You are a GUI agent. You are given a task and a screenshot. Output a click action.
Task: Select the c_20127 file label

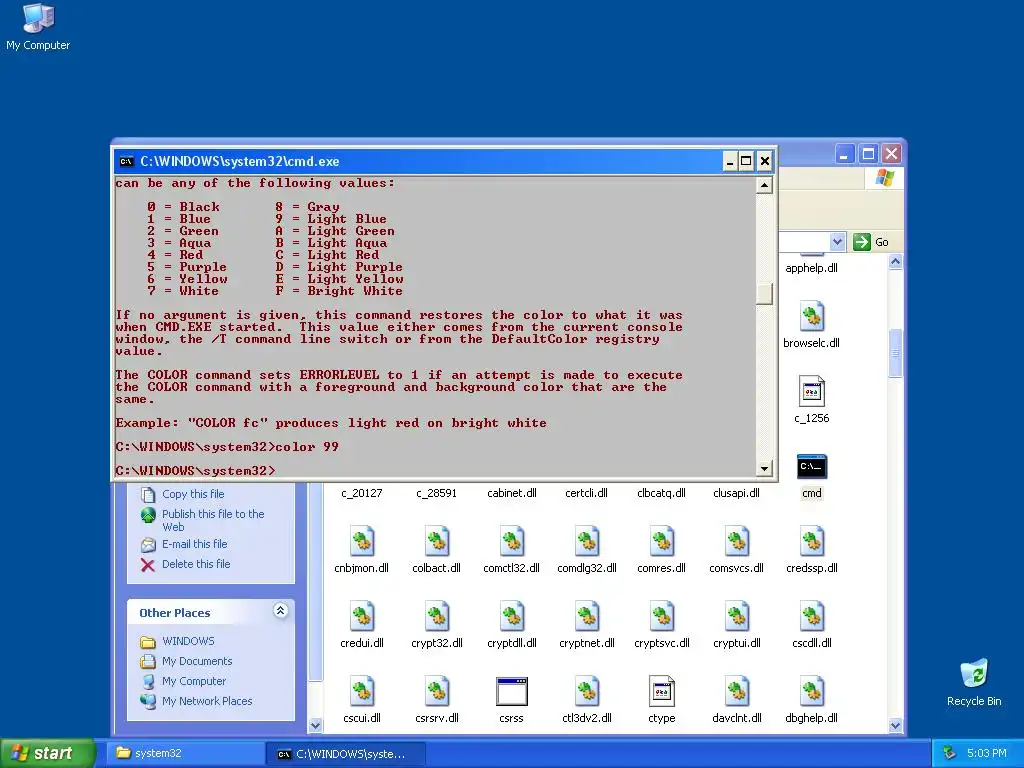point(362,493)
